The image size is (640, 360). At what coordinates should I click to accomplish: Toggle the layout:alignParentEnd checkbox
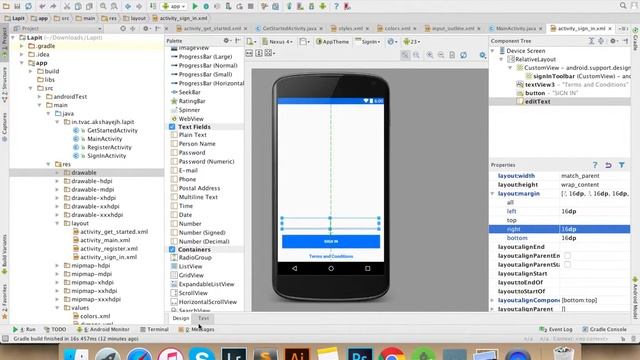[x=567, y=256]
